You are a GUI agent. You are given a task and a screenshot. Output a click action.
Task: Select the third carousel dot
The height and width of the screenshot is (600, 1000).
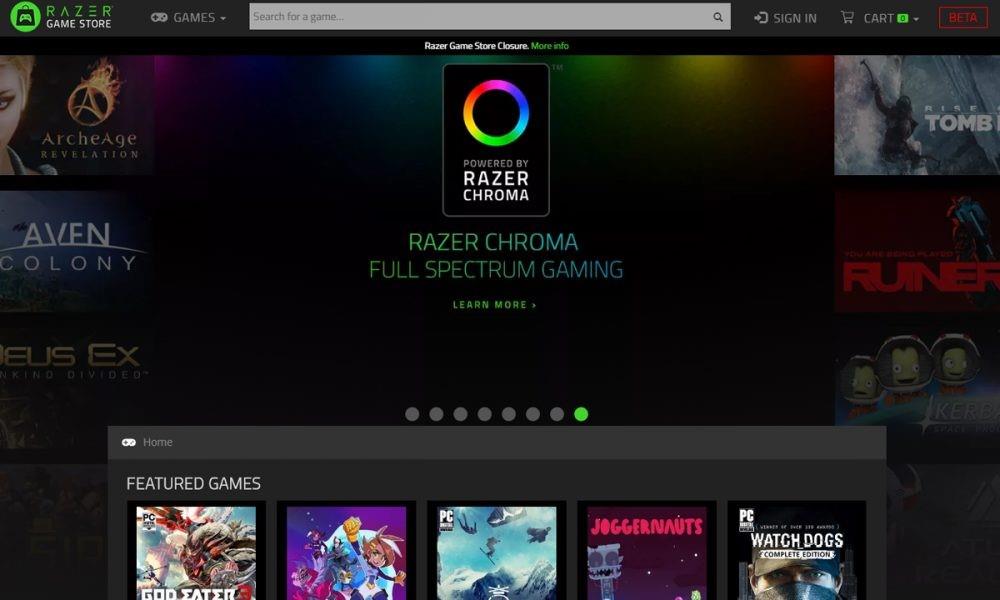click(460, 414)
